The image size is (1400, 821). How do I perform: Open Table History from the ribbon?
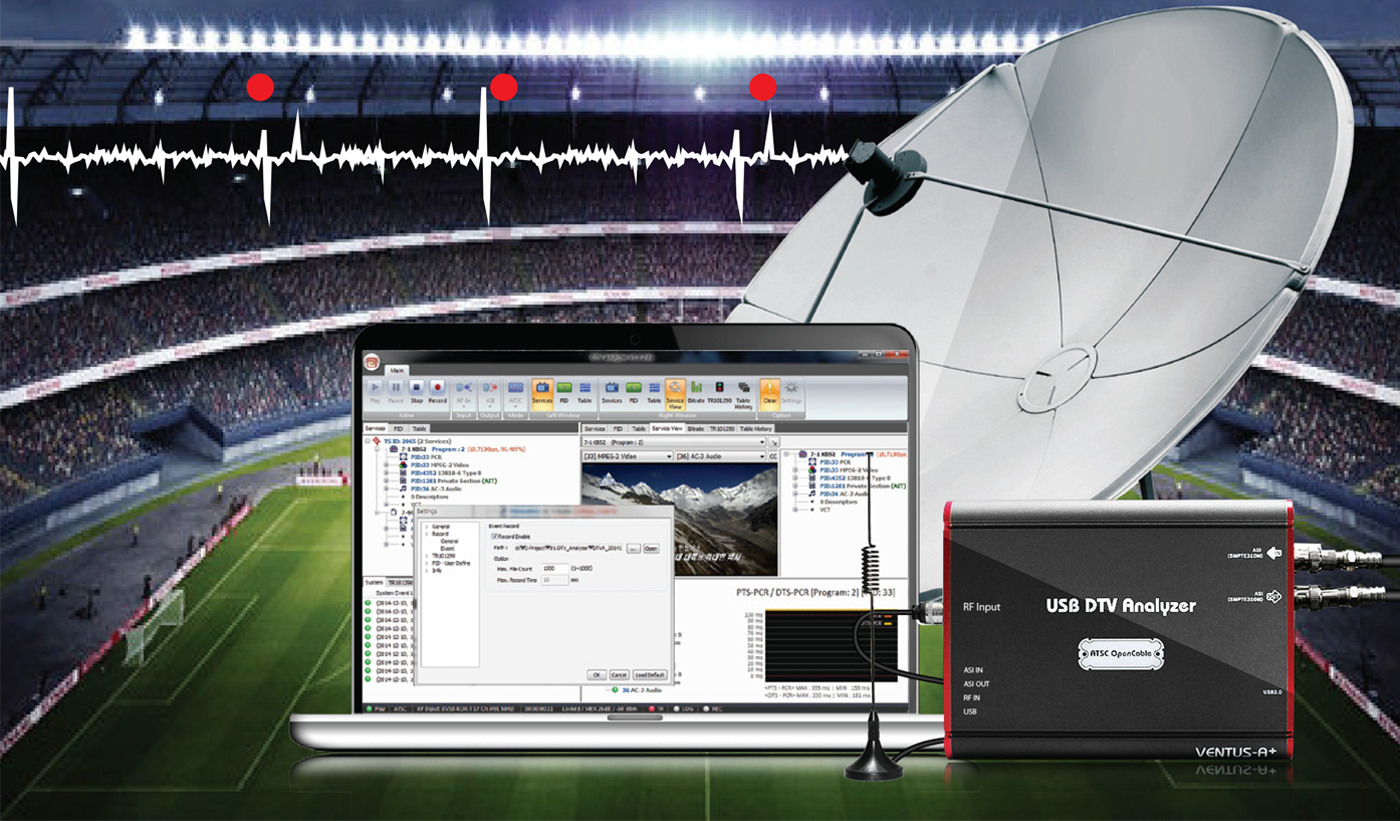click(x=744, y=395)
